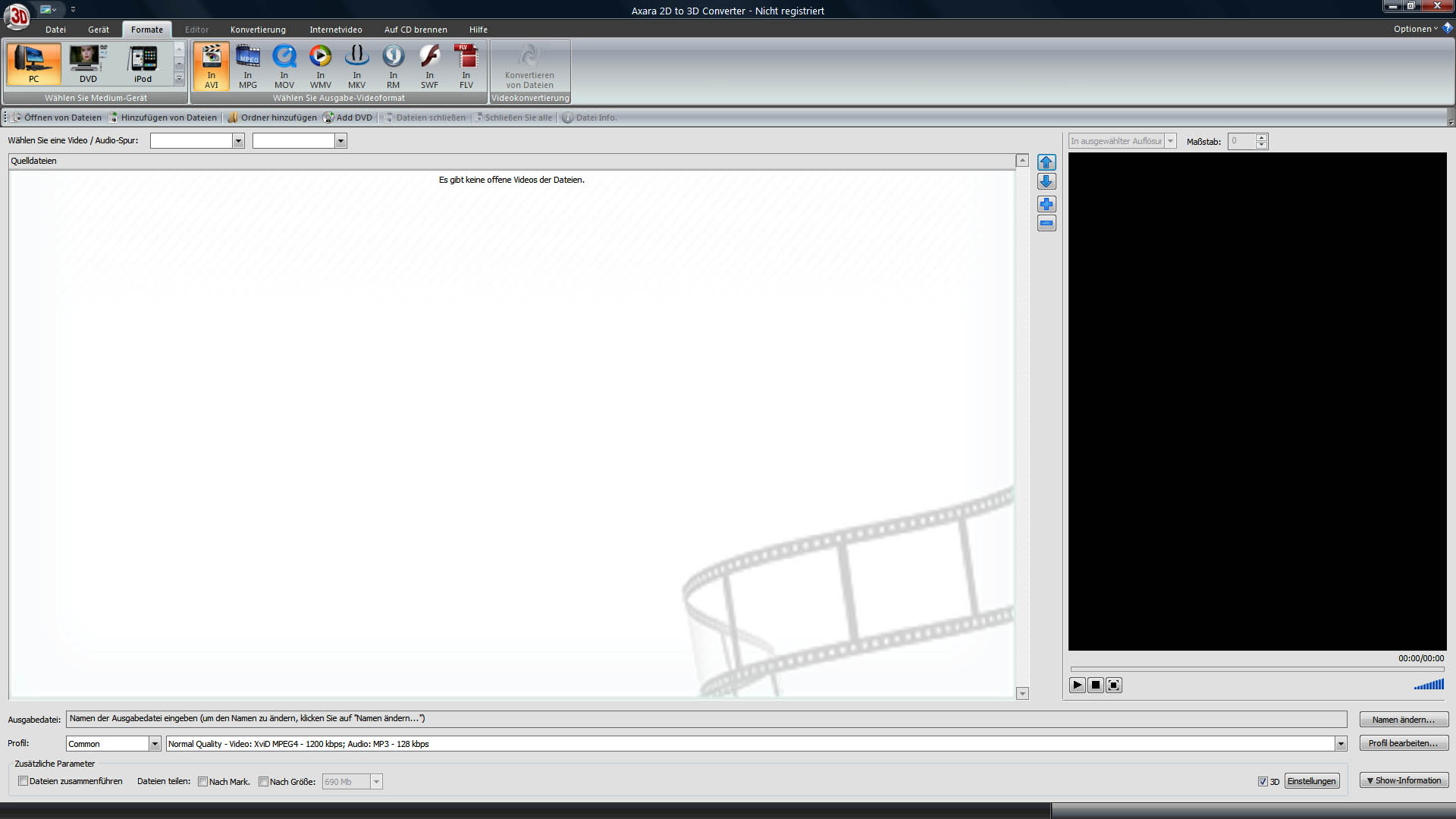
Task: Open the video track dropdown
Action: click(x=238, y=141)
